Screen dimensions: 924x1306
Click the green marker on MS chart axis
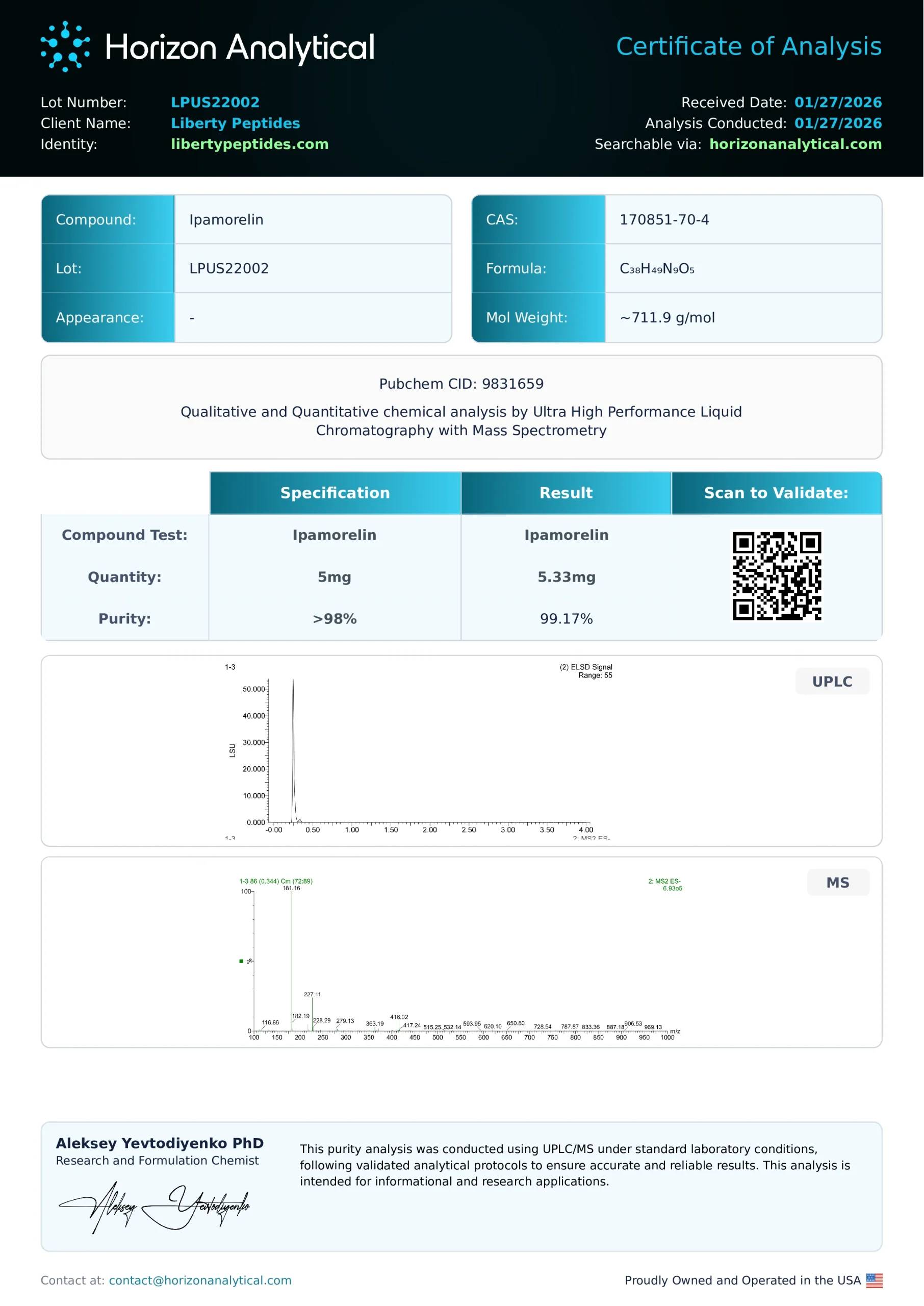[x=241, y=961]
